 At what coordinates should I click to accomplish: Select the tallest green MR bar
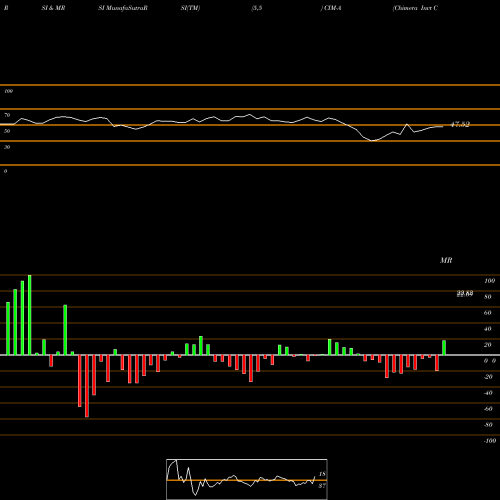click(30, 315)
